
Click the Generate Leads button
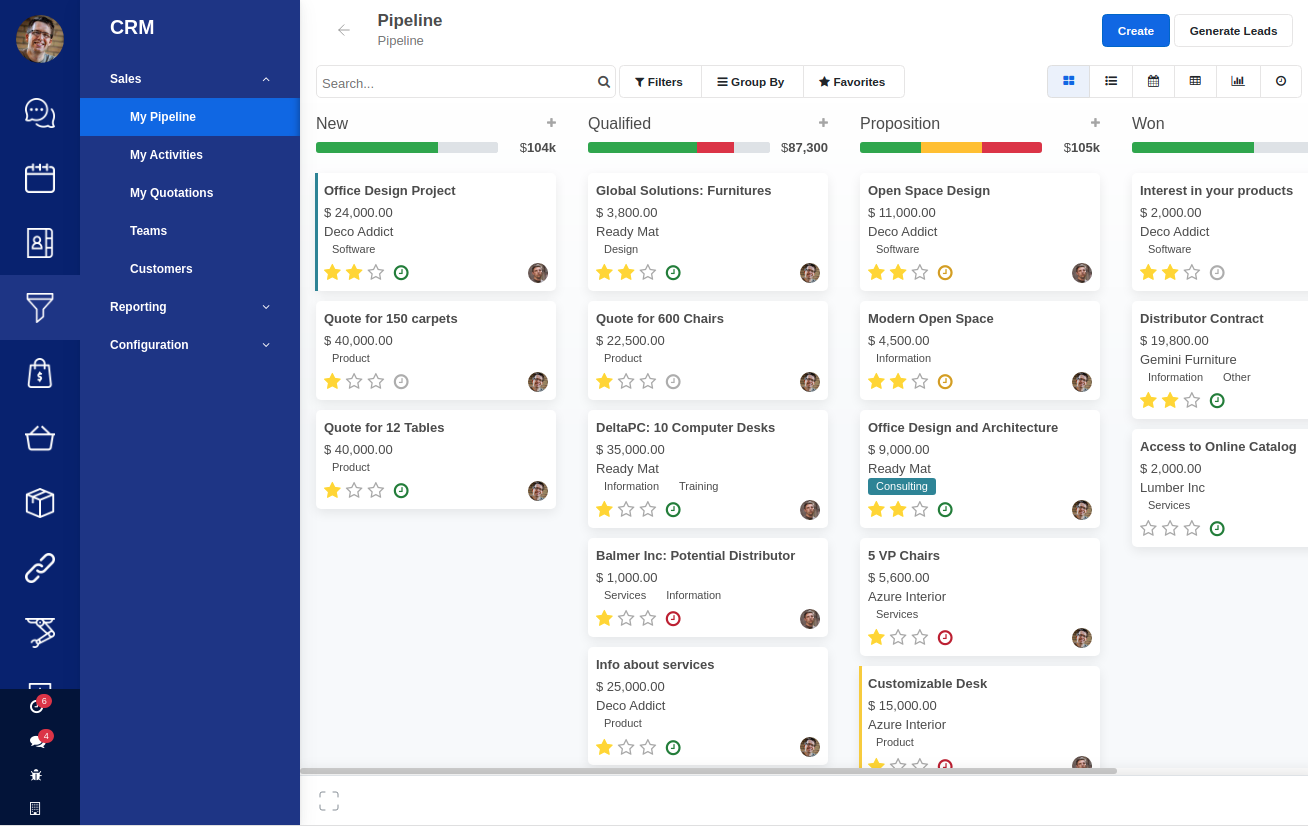click(1233, 30)
